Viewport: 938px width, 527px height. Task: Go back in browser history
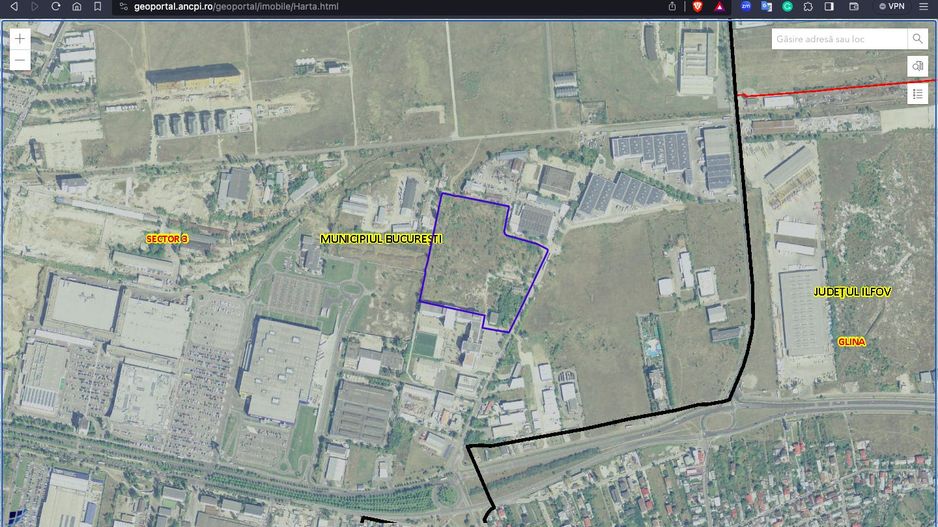pos(14,7)
